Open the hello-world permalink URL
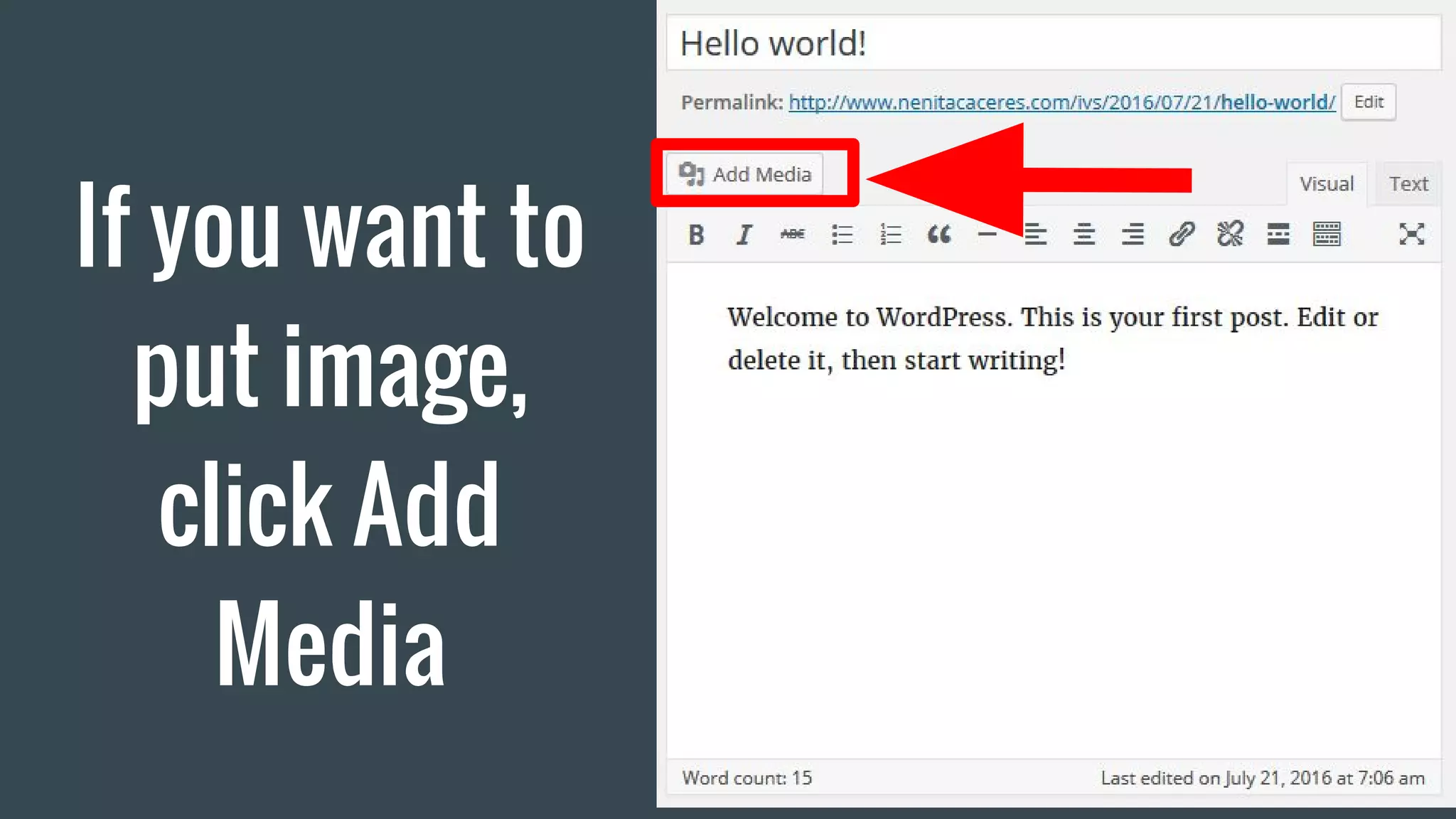This screenshot has height=819, width=1456. [1062, 102]
